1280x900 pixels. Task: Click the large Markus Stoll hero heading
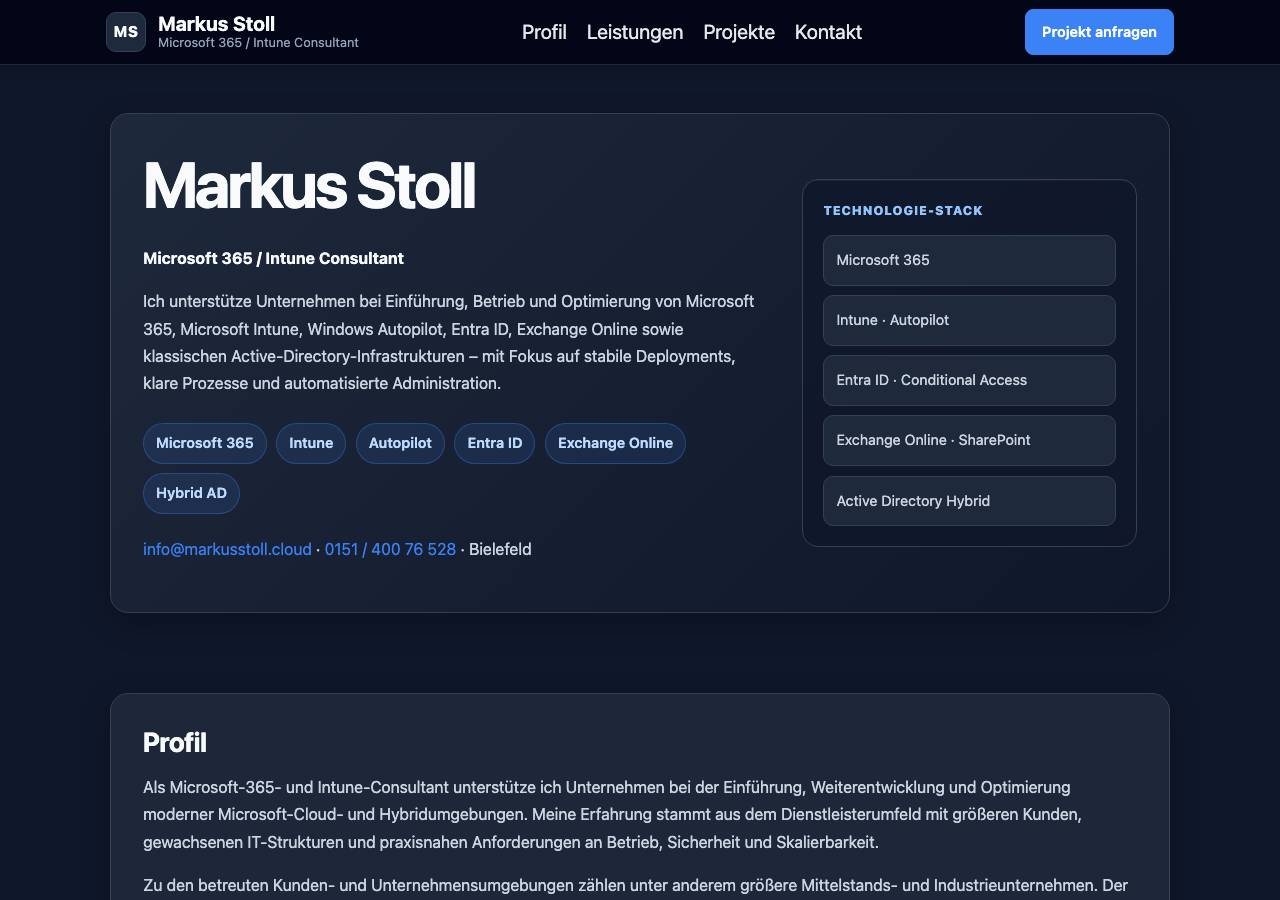309,186
